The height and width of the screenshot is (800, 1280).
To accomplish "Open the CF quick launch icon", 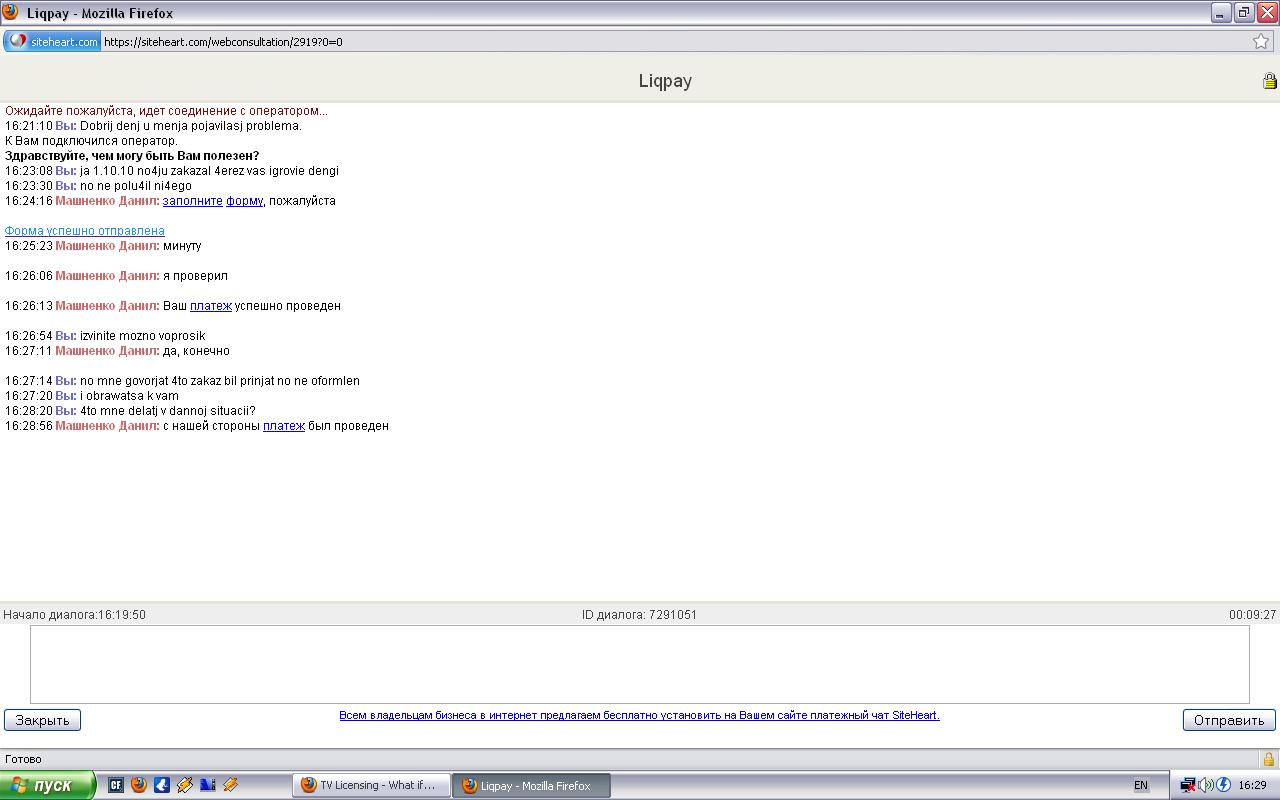I will [x=116, y=785].
